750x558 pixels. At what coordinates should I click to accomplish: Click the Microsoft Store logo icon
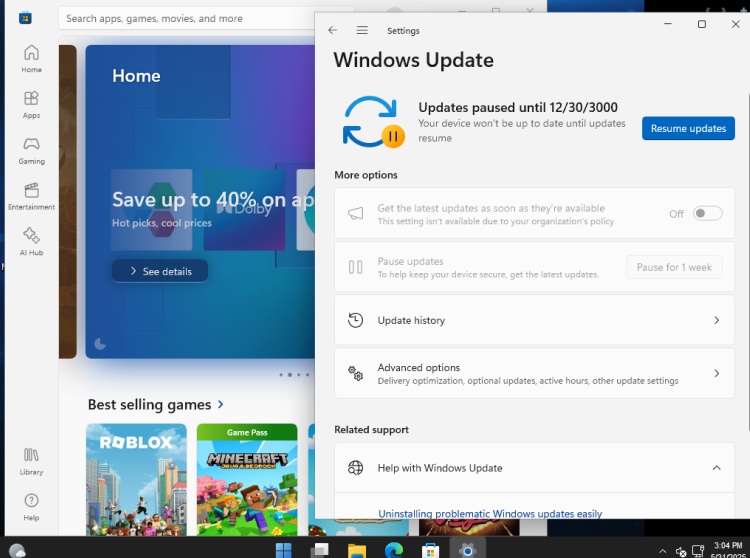pyautogui.click(x=25, y=18)
